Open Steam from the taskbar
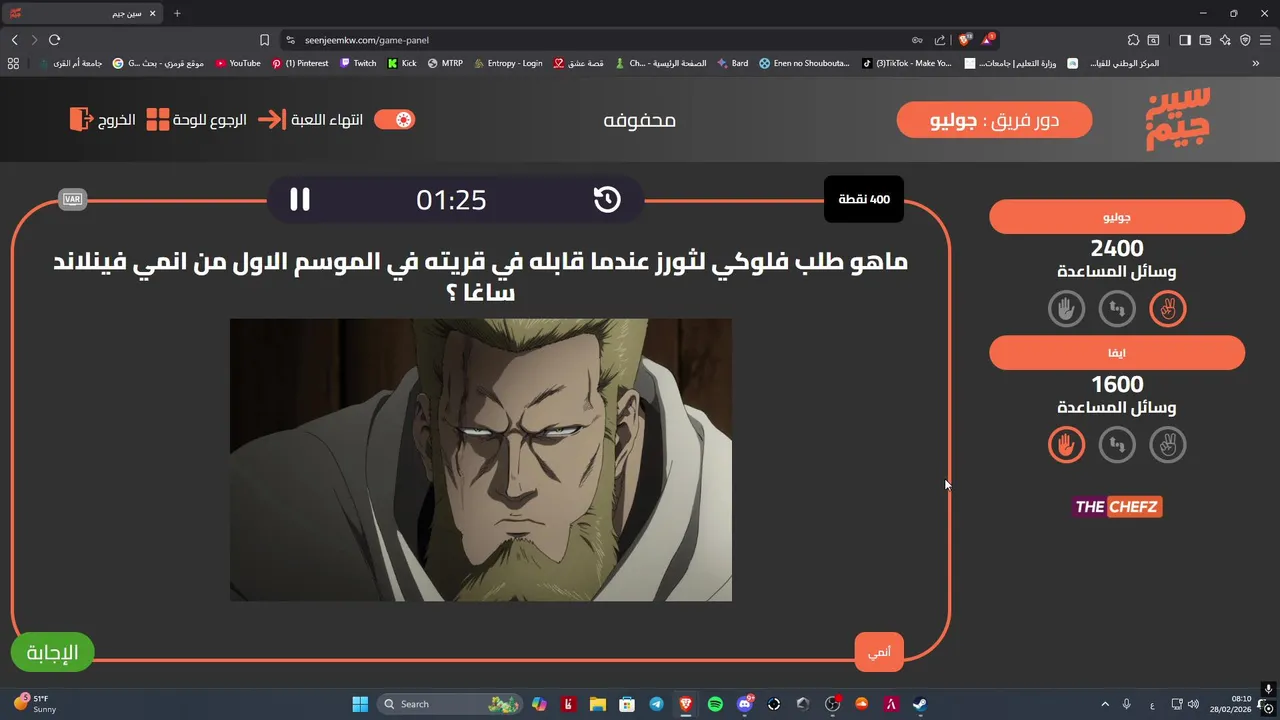 point(920,704)
